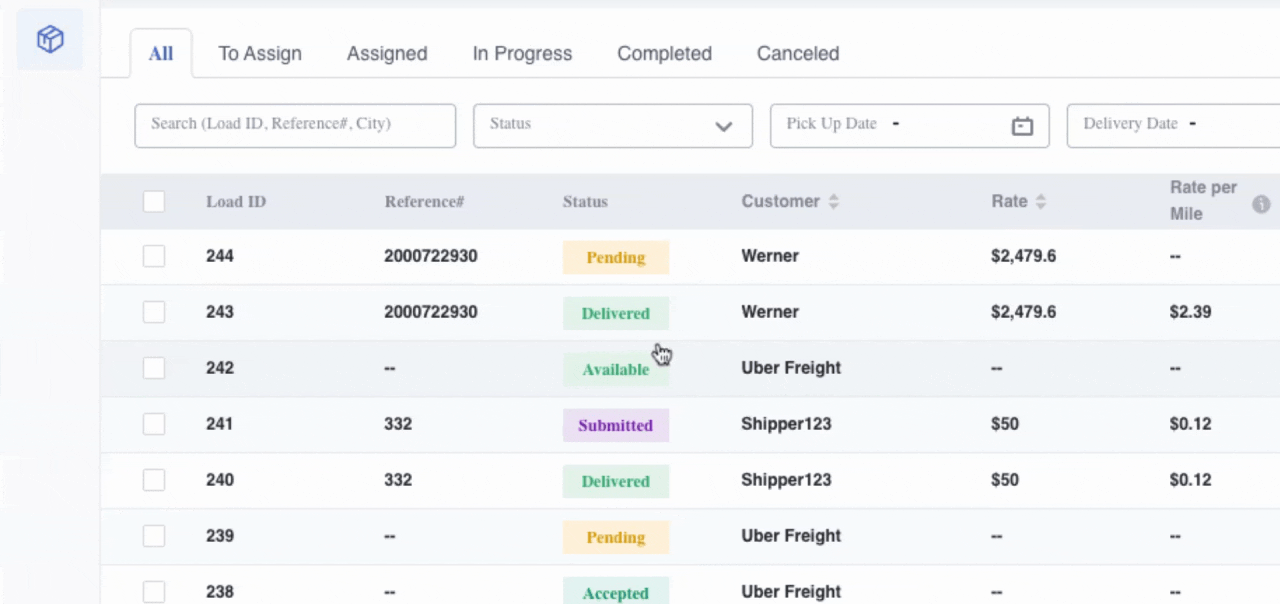Go to the Completed tab
The image size is (1280, 604).
[x=664, y=54]
